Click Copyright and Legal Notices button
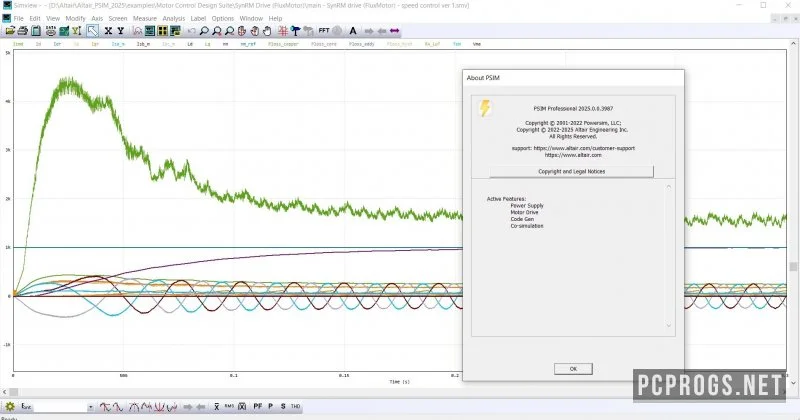Viewport: 800px width, 420px height. pyautogui.click(x=571, y=171)
